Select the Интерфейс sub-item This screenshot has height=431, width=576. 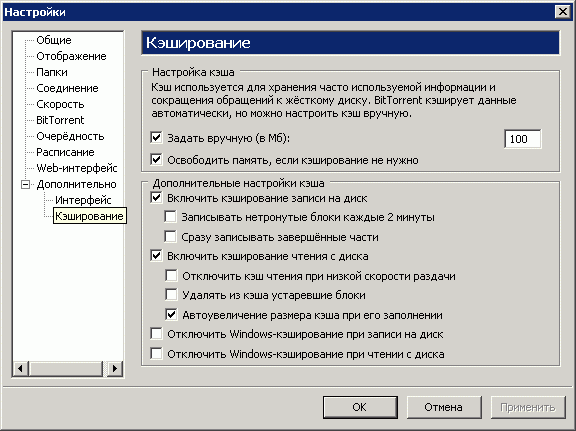(83, 200)
